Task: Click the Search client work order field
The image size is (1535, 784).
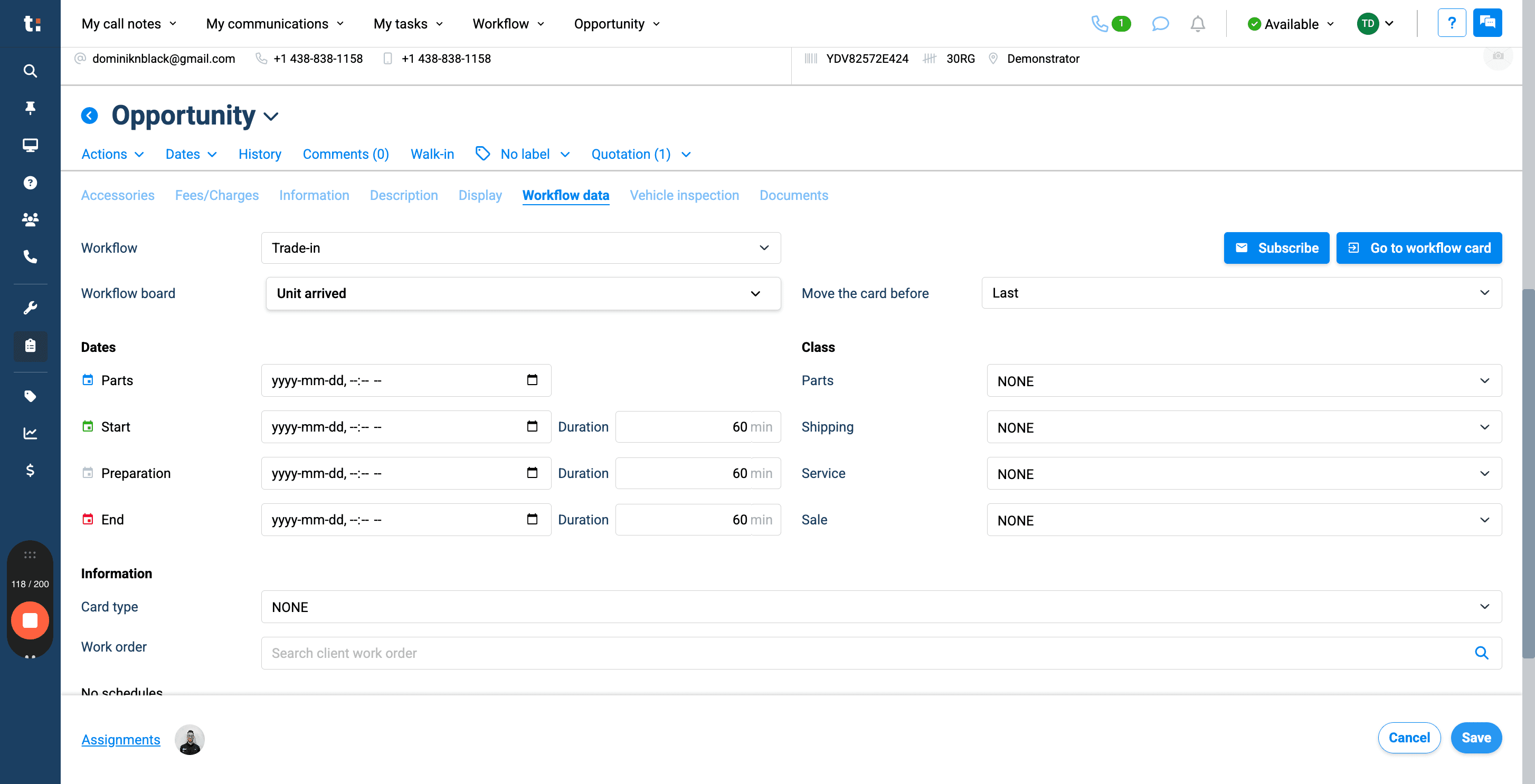Action: coord(882,654)
